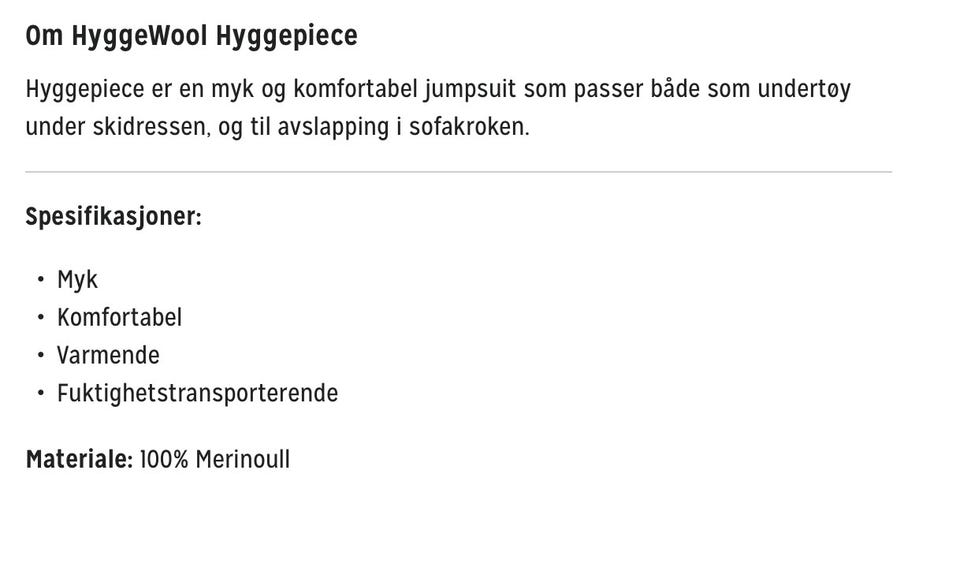Click the heading 'Om HyggeWool Hyggepiece'
The image size is (960, 582).
(191, 35)
